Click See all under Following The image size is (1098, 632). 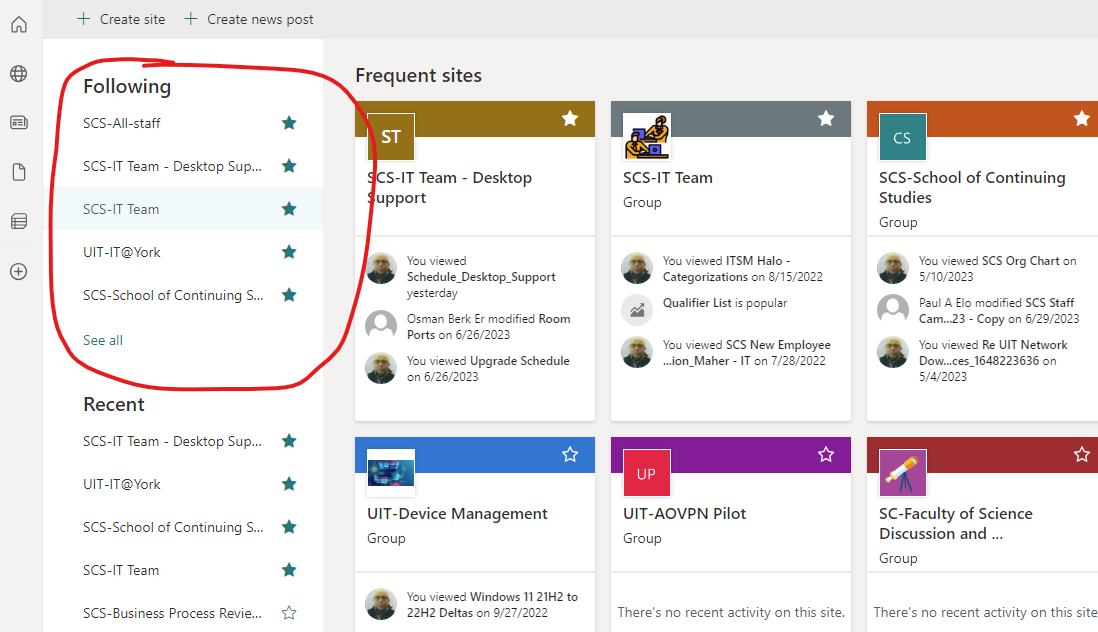[103, 340]
